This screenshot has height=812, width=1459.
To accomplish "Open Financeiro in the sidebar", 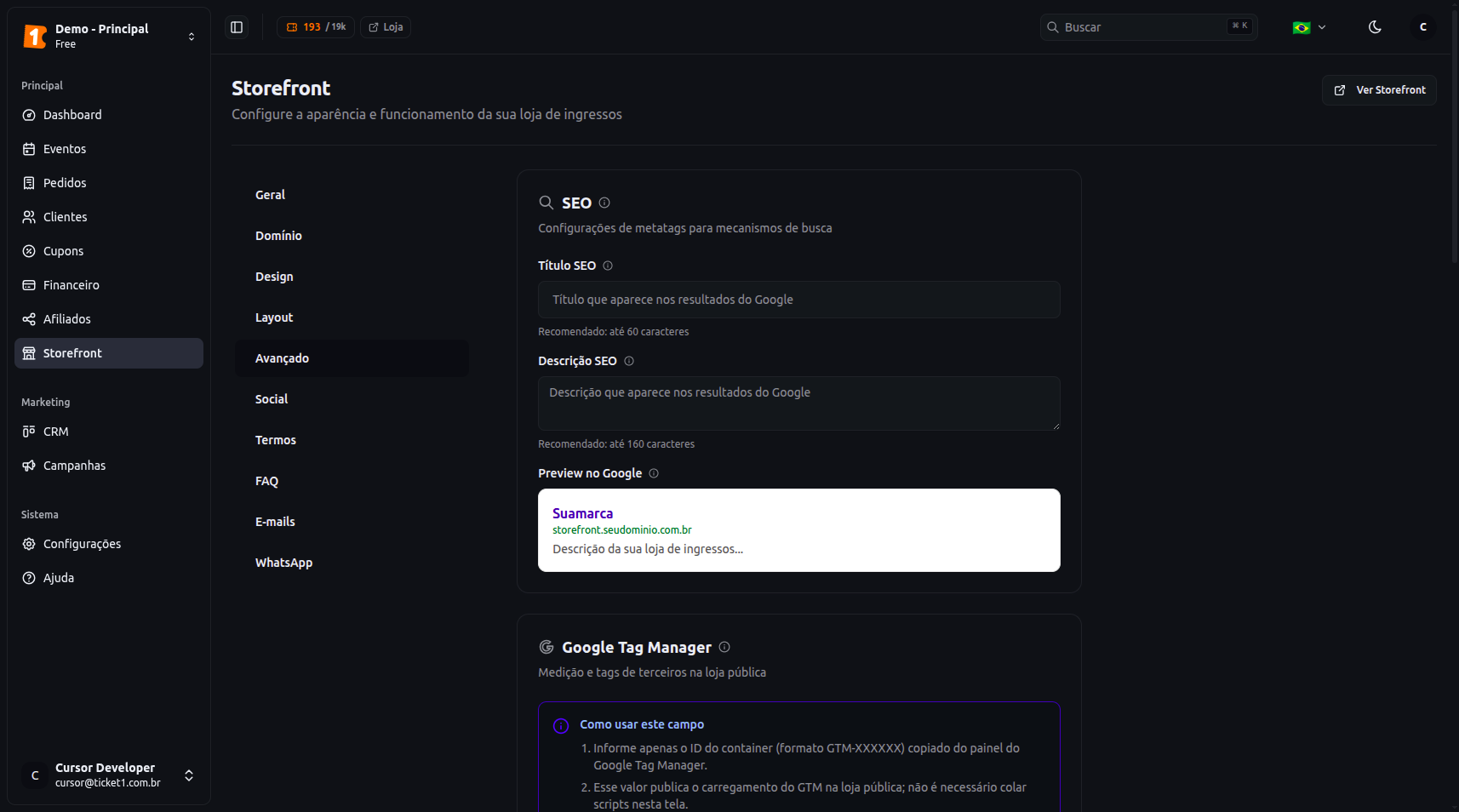I will coord(109,285).
